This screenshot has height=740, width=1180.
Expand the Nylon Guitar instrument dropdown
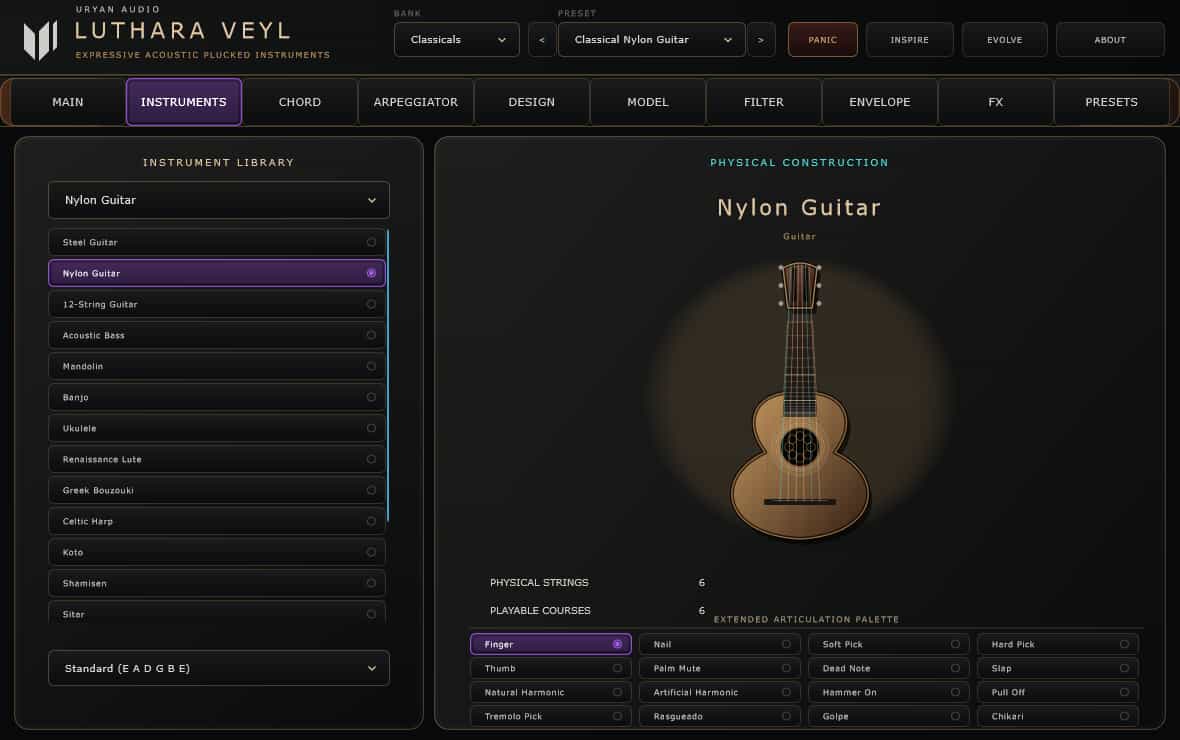[219, 200]
